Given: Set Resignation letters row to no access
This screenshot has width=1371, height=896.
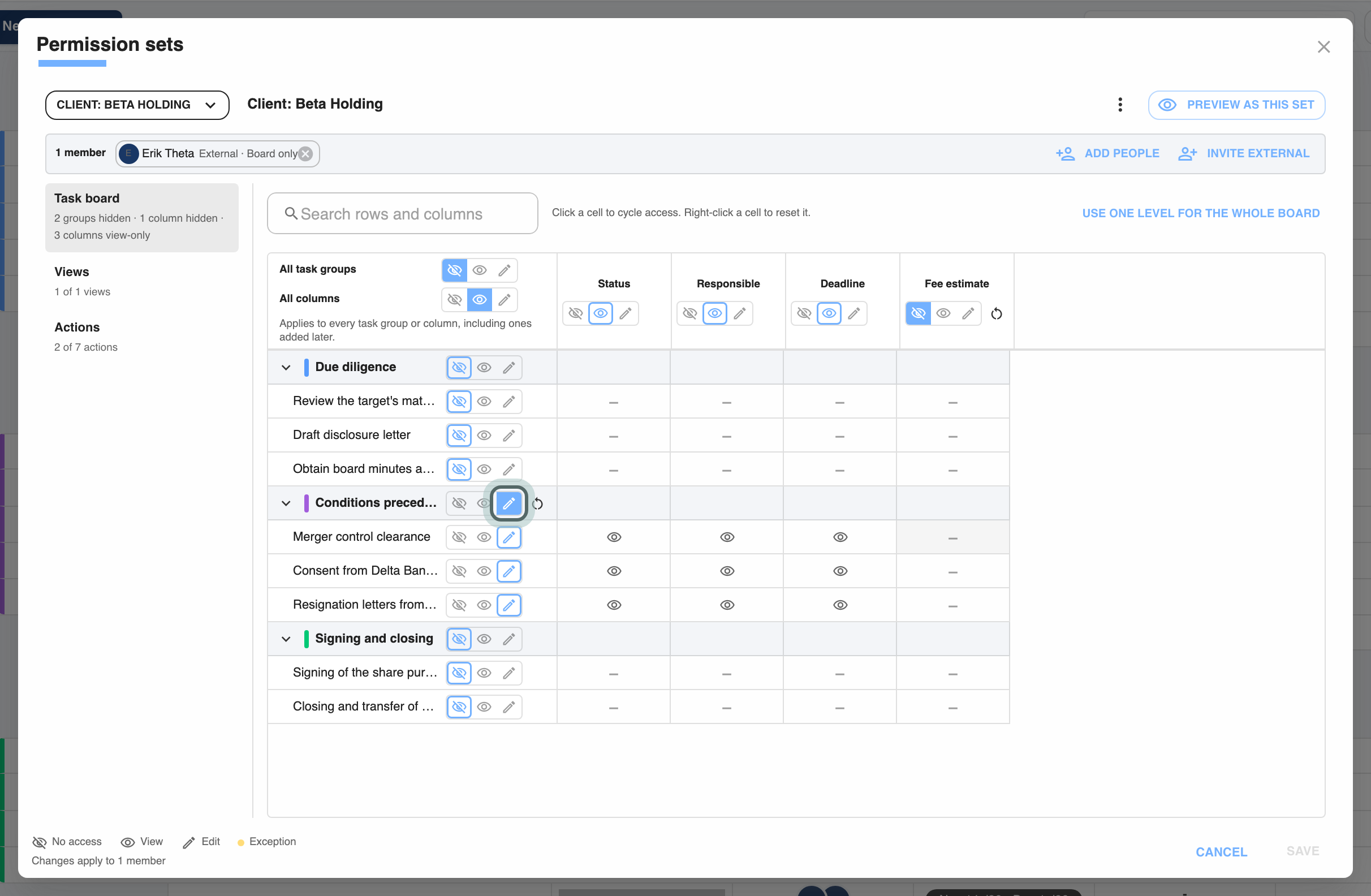Looking at the screenshot, I should click(x=459, y=605).
